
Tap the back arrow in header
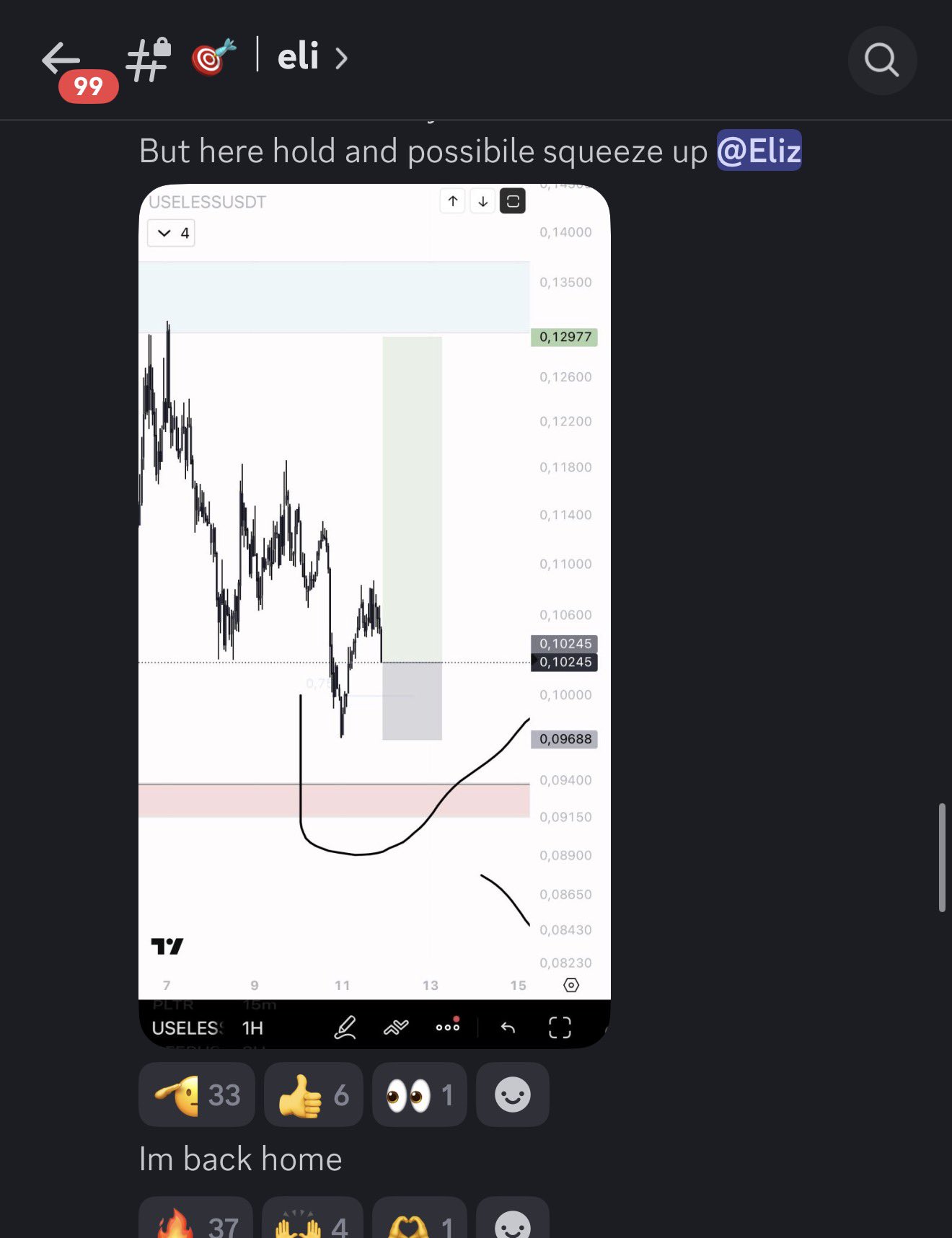pyautogui.click(x=61, y=58)
